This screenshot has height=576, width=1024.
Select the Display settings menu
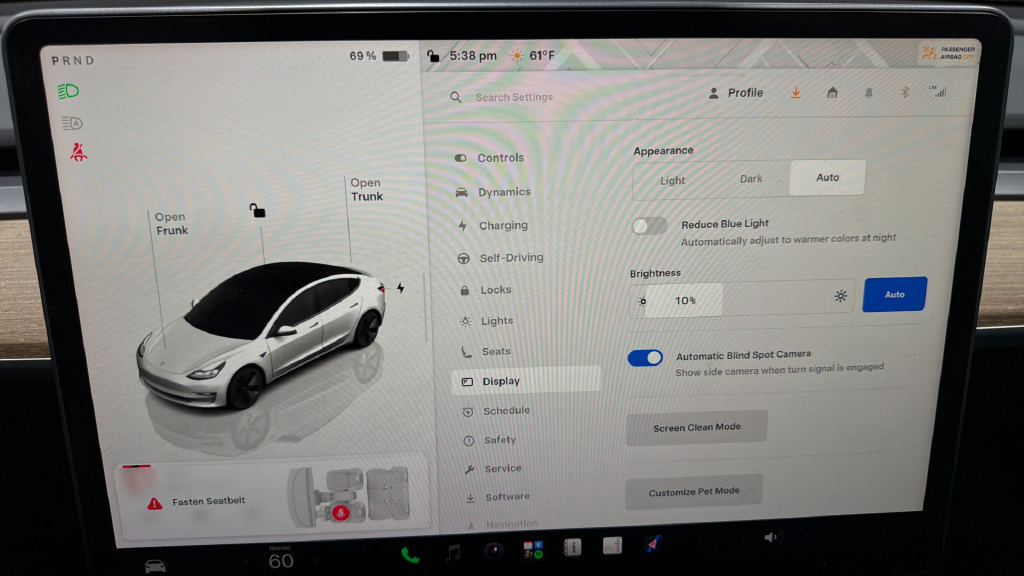pos(526,381)
